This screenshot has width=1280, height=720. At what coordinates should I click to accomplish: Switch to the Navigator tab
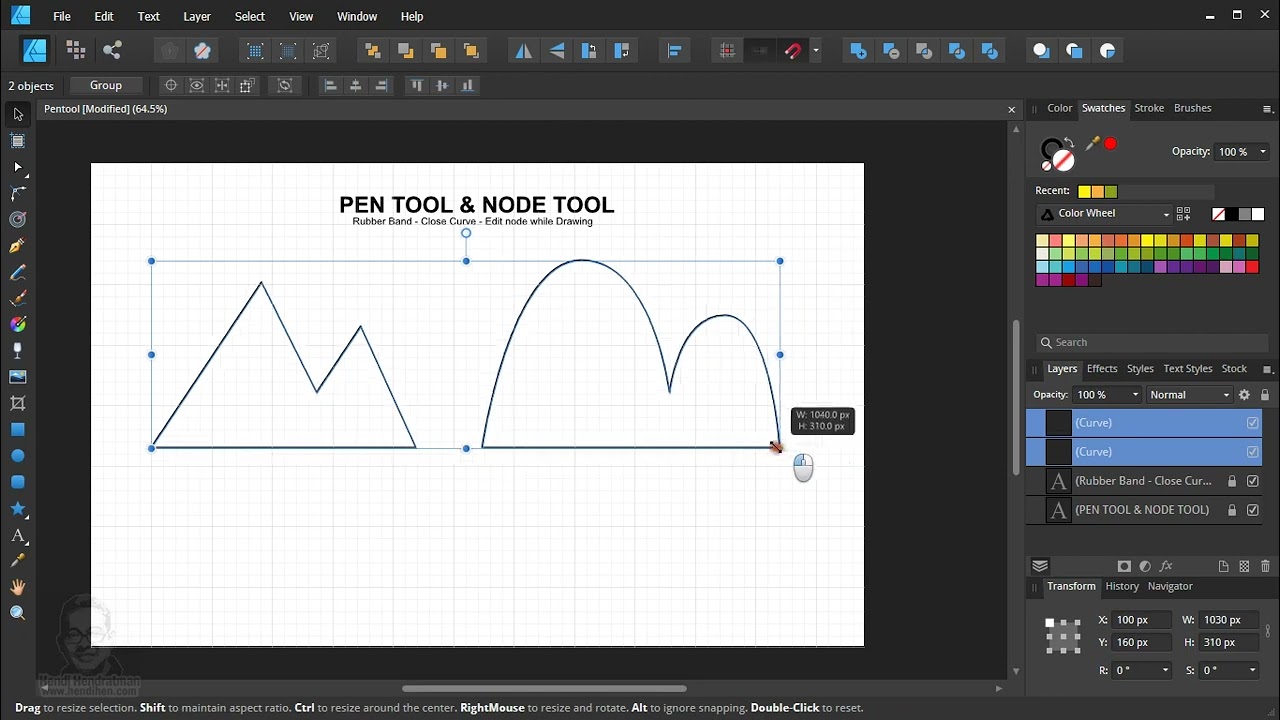[1170, 586]
